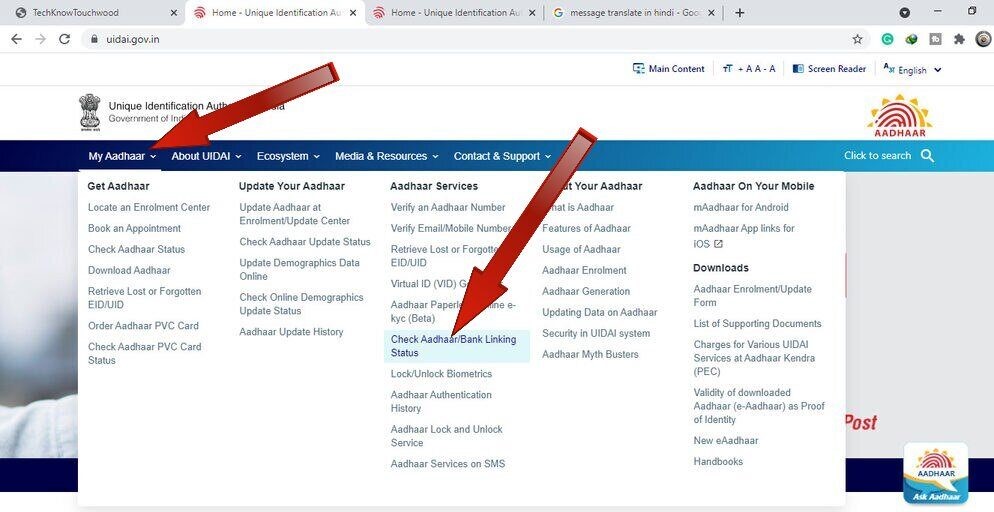
Task: Open a new tab with plus icon
Action: (739, 13)
